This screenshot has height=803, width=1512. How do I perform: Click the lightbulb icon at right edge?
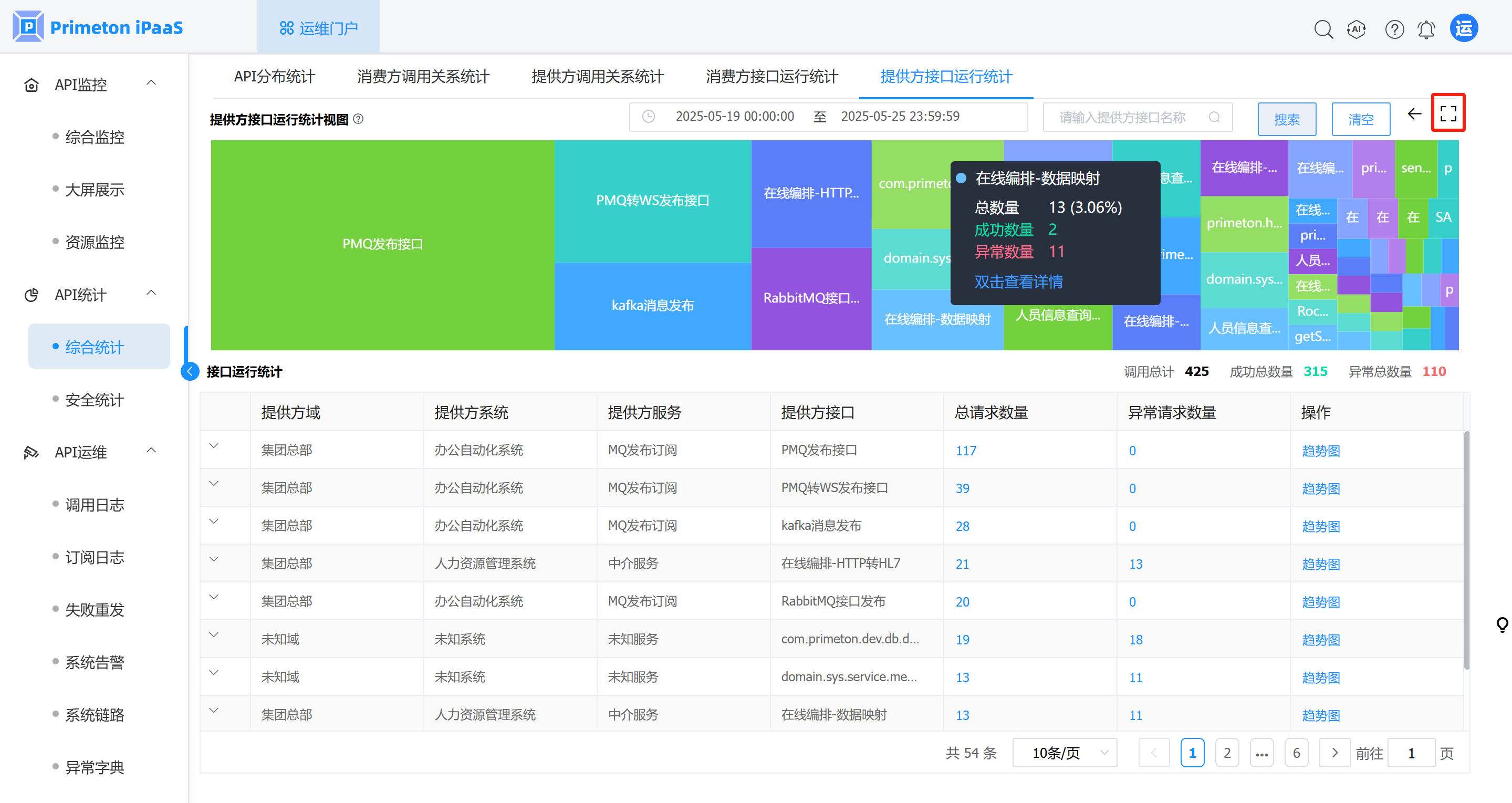coord(1501,624)
